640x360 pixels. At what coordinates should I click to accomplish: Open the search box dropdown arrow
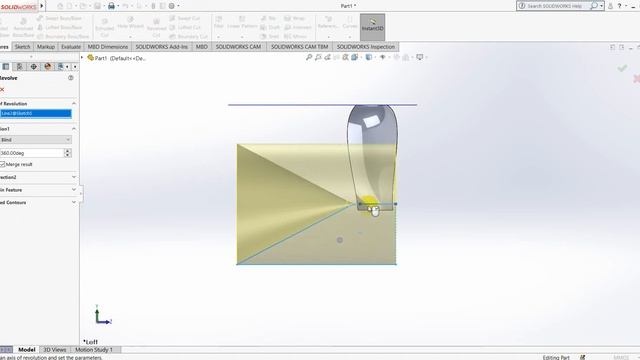(601, 6)
